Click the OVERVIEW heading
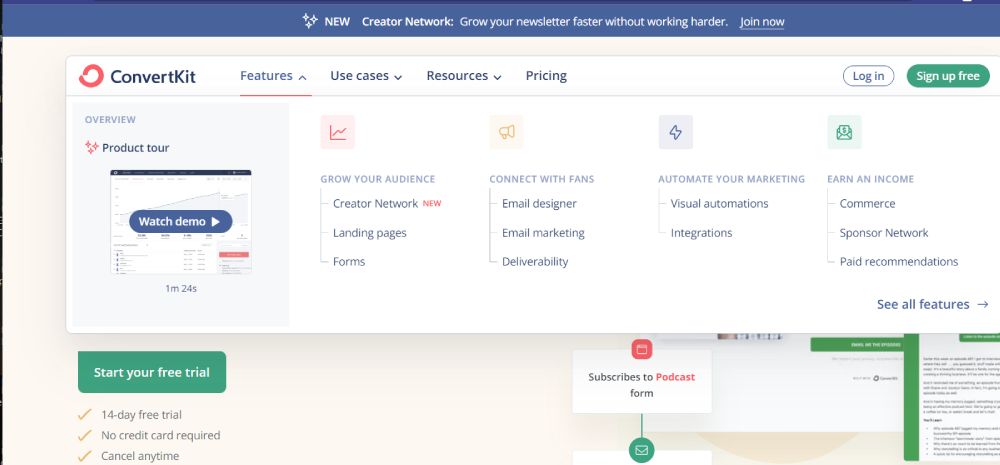The image size is (1000, 465). pos(110,119)
